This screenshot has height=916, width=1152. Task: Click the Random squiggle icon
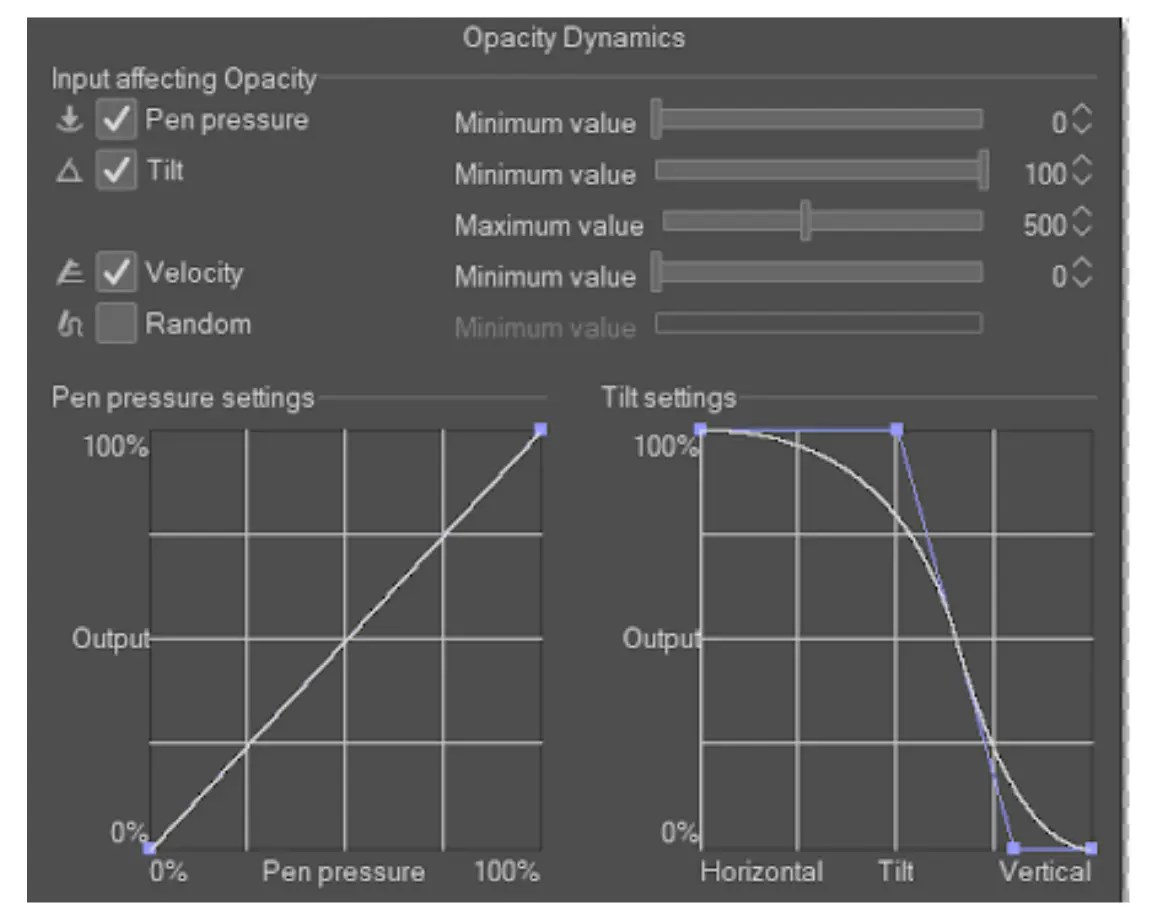click(x=70, y=323)
